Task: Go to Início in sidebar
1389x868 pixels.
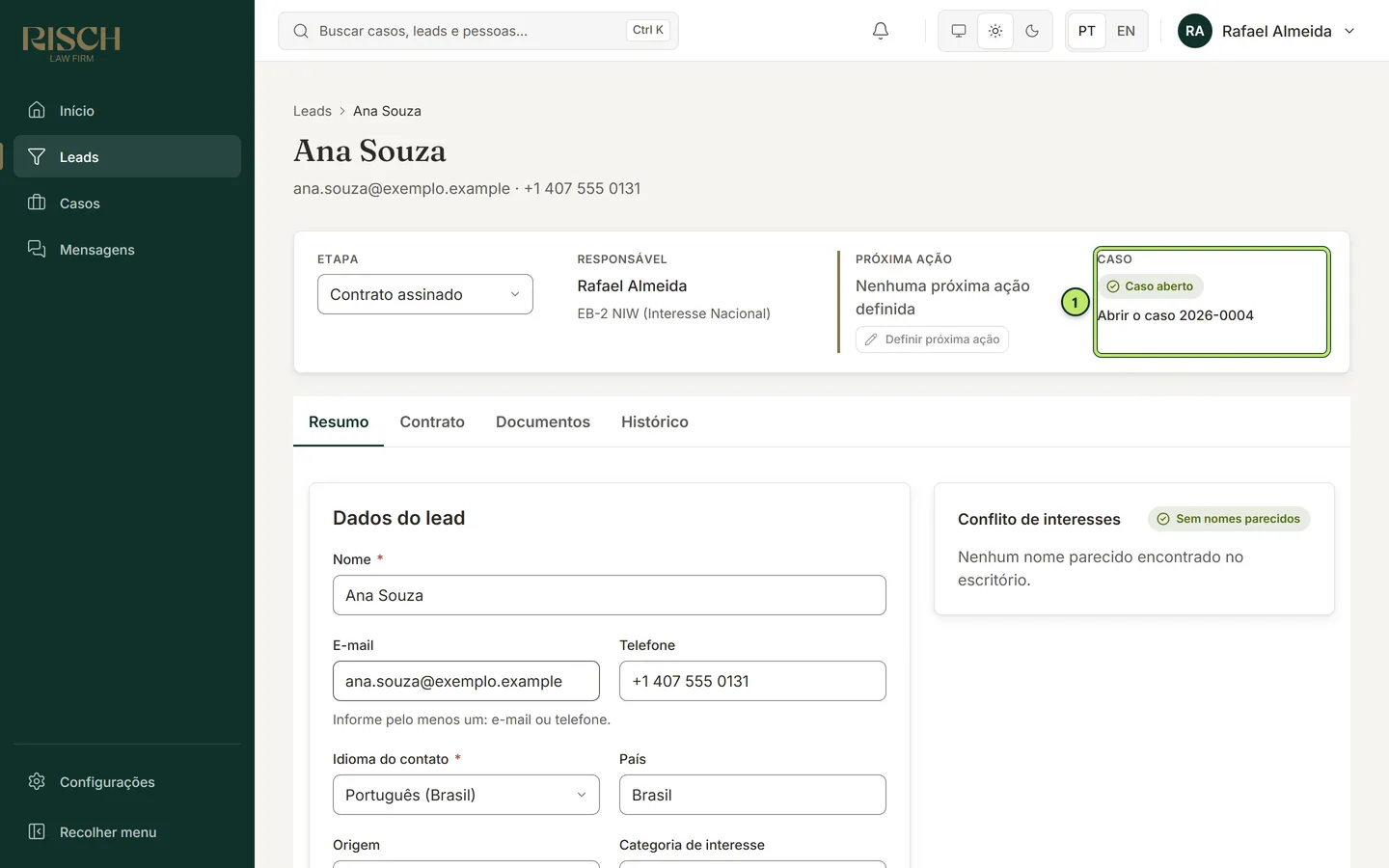Action: pos(127,110)
